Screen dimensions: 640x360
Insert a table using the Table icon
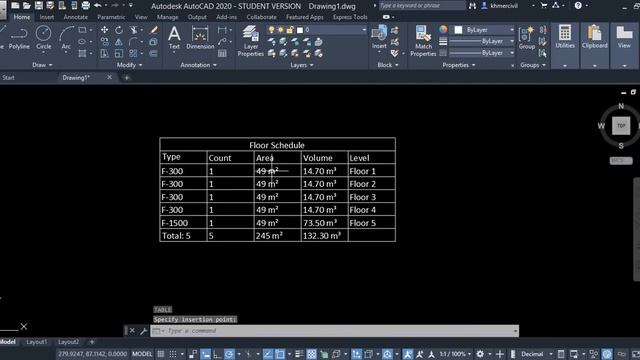coord(222,53)
